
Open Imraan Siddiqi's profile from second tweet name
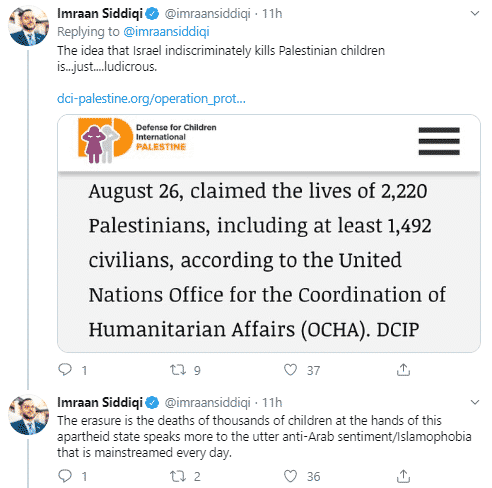[x=100, y=402]
